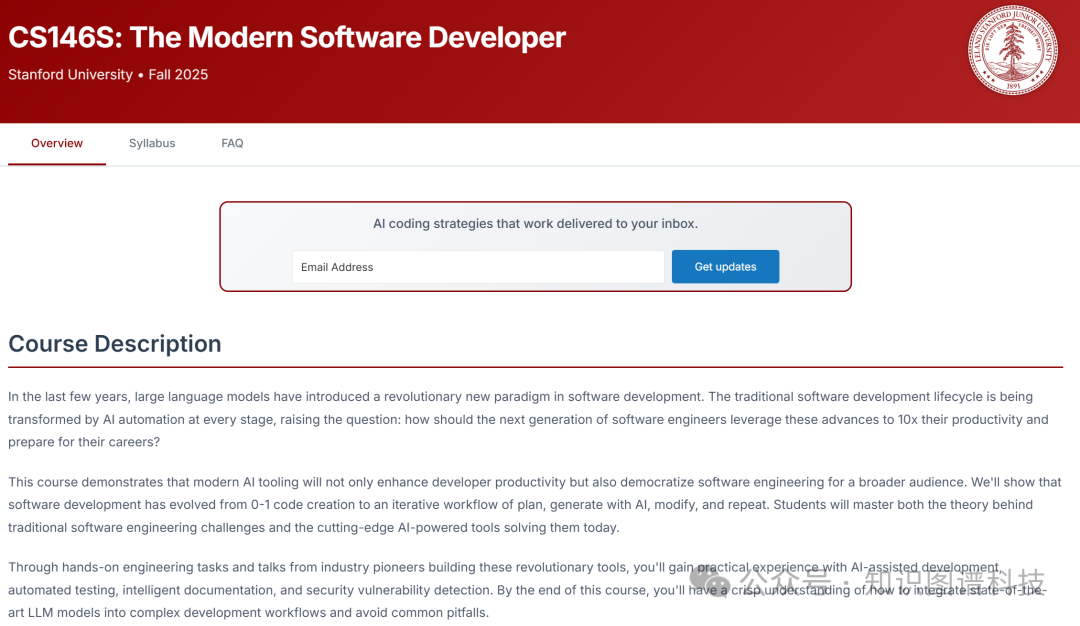Screen dimensions: 1080x626
Task: Click the paragraph starting 'Through hands-on engineering tasks'
Action: 527,590
